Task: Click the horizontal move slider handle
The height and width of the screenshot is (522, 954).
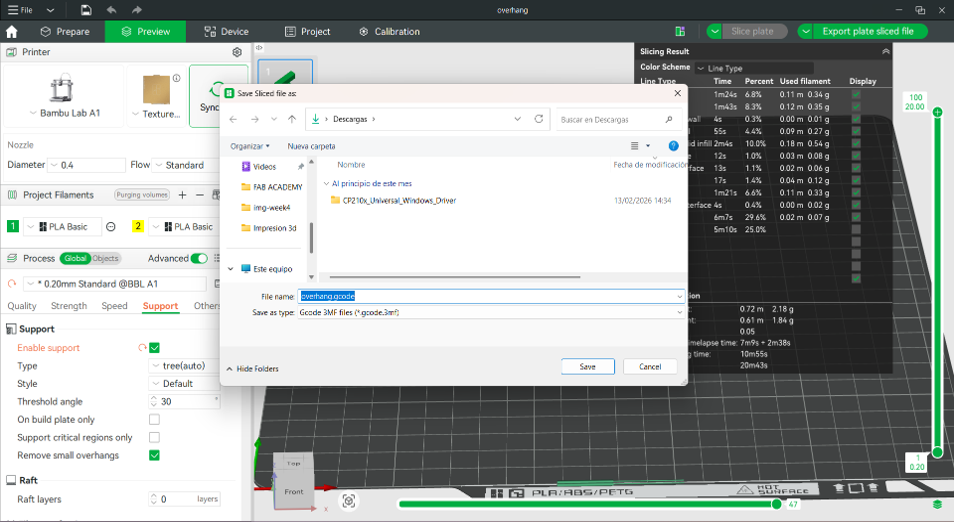Action: coord(776,504)
